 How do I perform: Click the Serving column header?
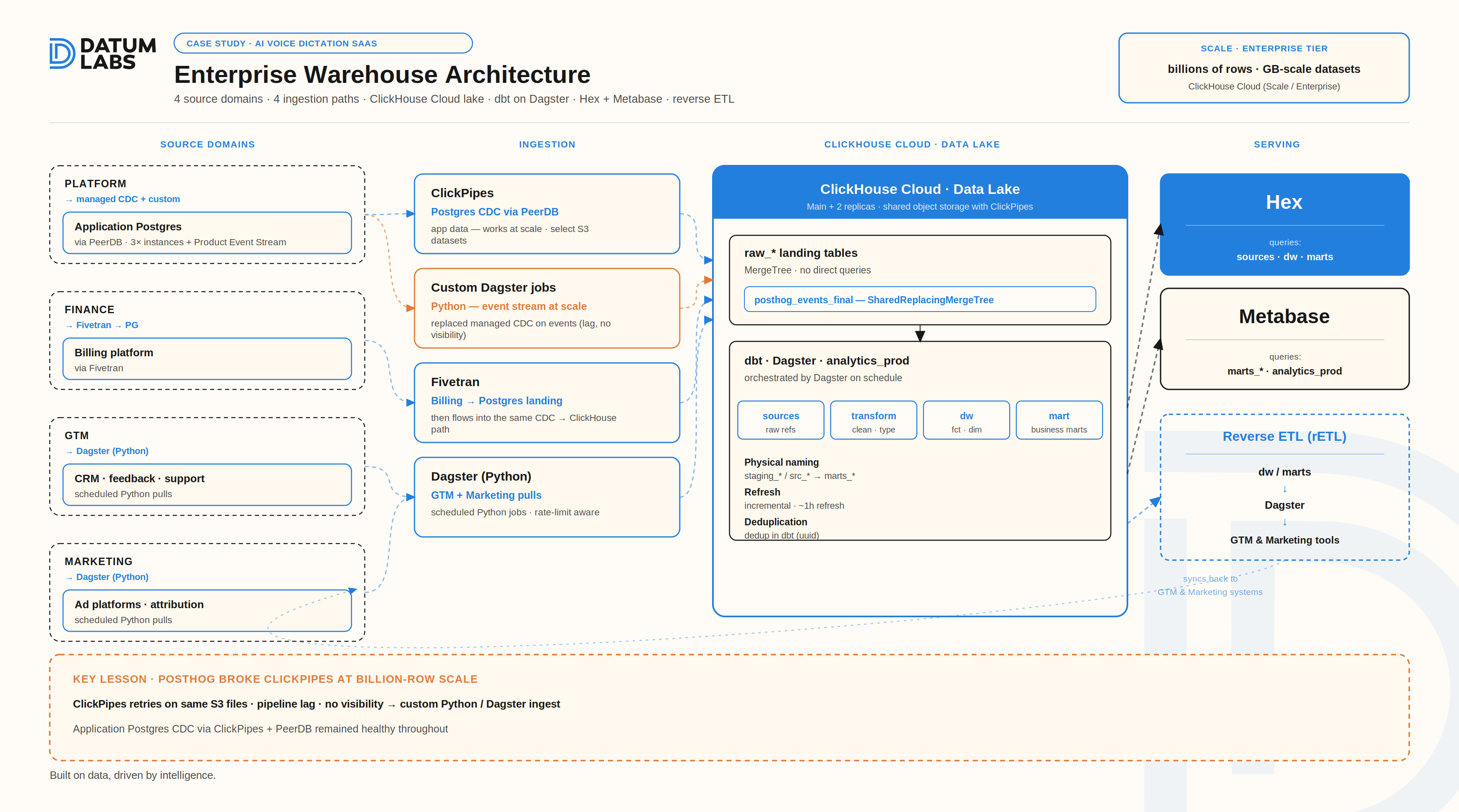point(1277,145)
